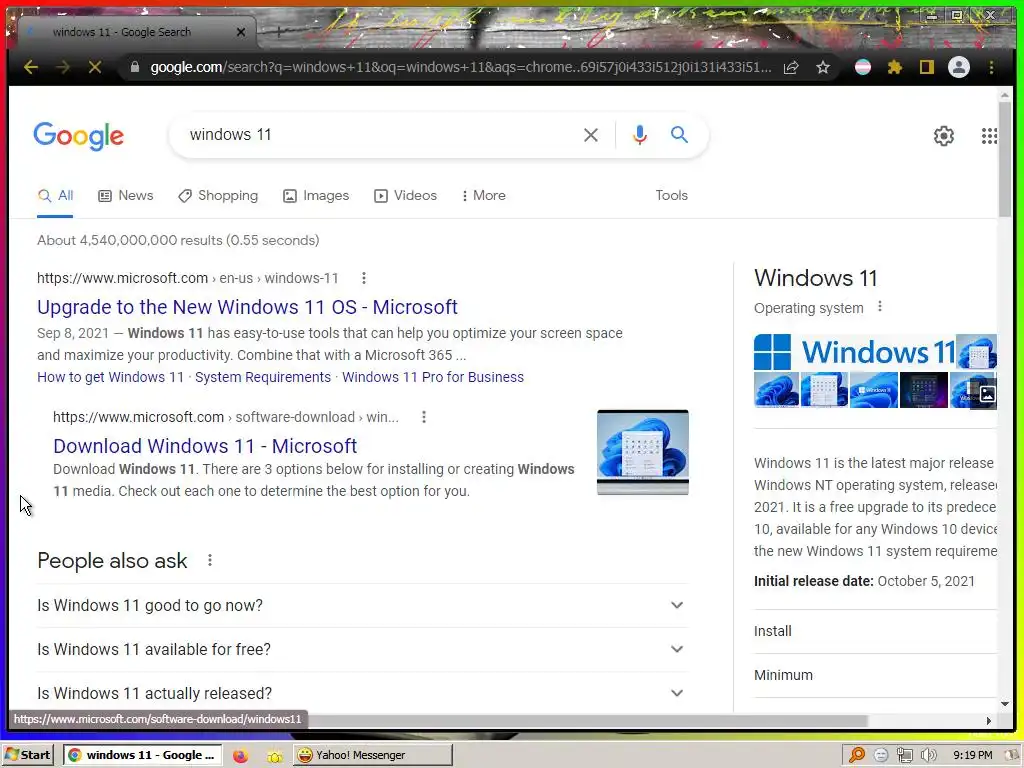Open "System Requirements" sitelink
The image size is (1024, 768).
coord(263,377)
